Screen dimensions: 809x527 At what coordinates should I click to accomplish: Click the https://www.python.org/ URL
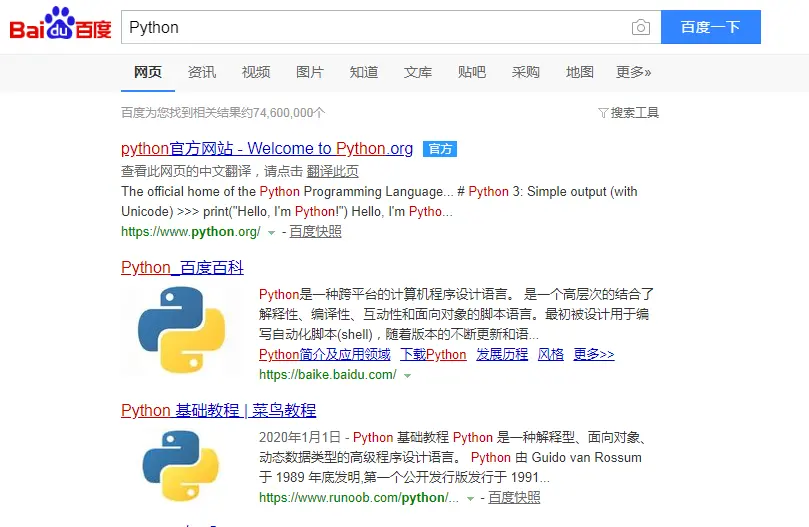click(191, 232)
